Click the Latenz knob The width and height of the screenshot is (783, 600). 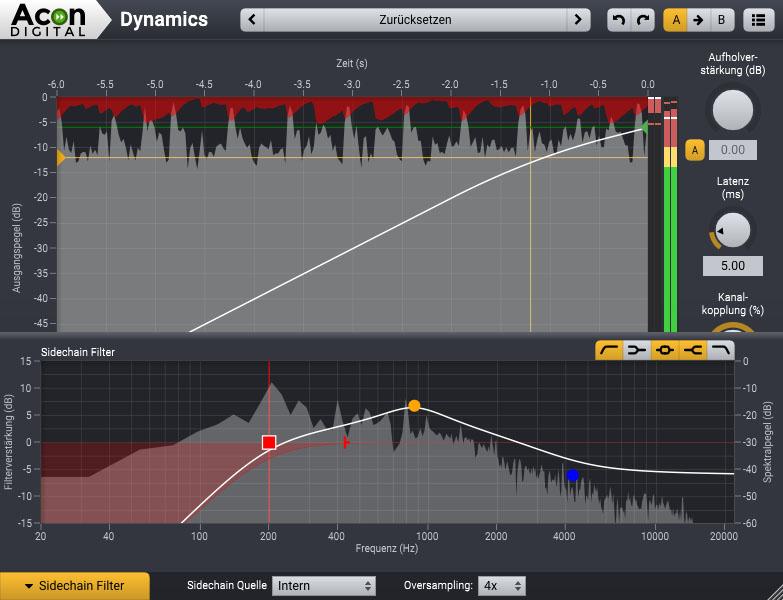click(733, 231)
